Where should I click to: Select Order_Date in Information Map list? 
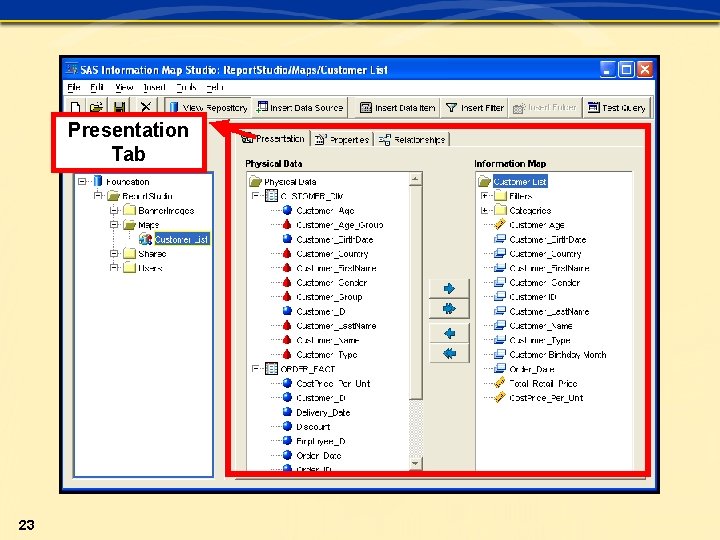(x=532, y=369)
